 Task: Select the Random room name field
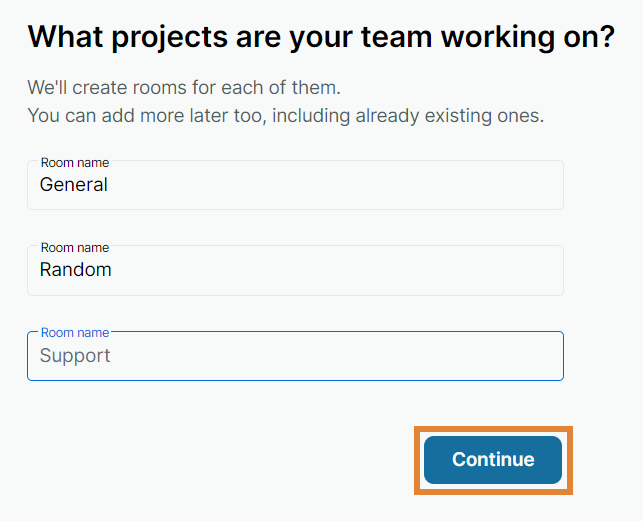point(295,270)
